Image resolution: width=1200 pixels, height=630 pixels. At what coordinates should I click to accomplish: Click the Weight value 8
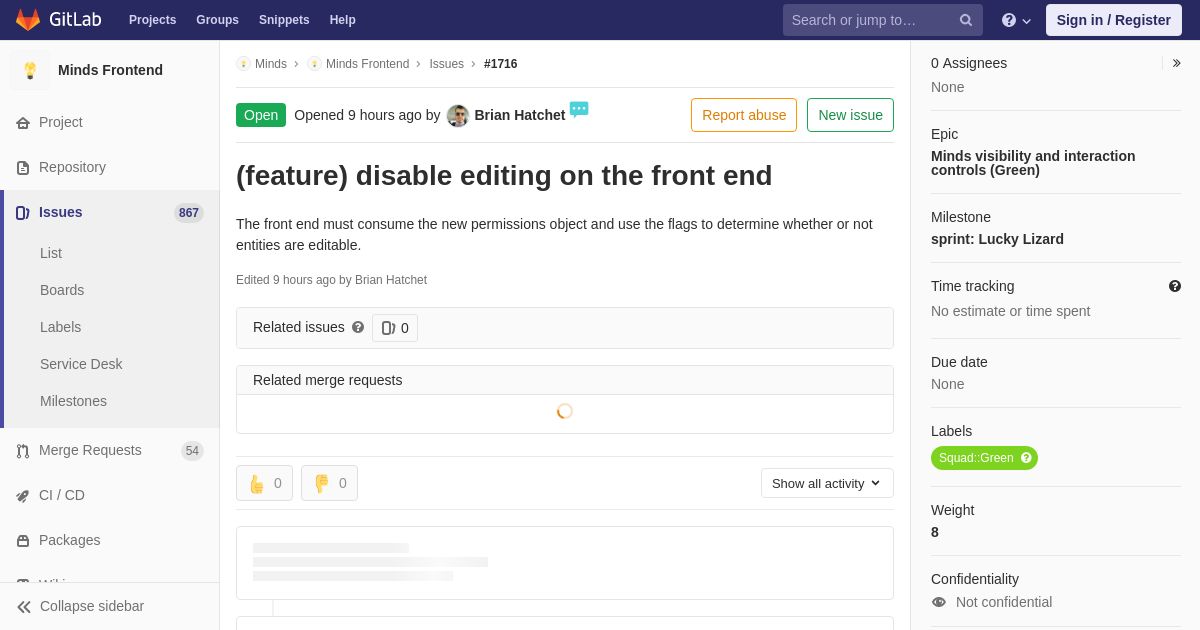(935, 532)
